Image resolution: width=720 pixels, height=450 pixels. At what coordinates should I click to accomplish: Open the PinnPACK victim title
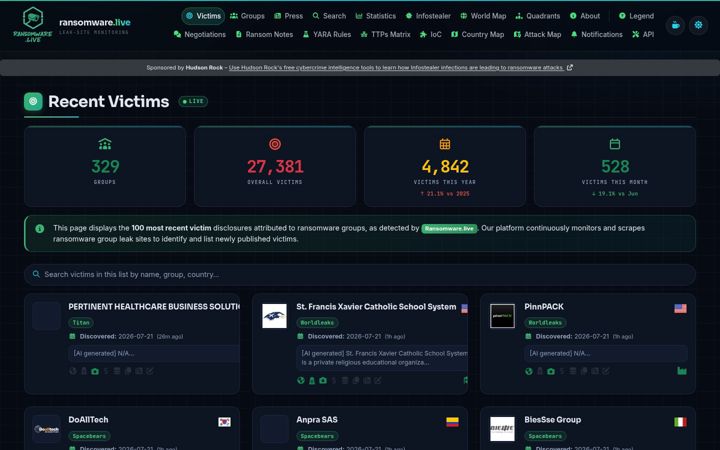coord(544,307)
